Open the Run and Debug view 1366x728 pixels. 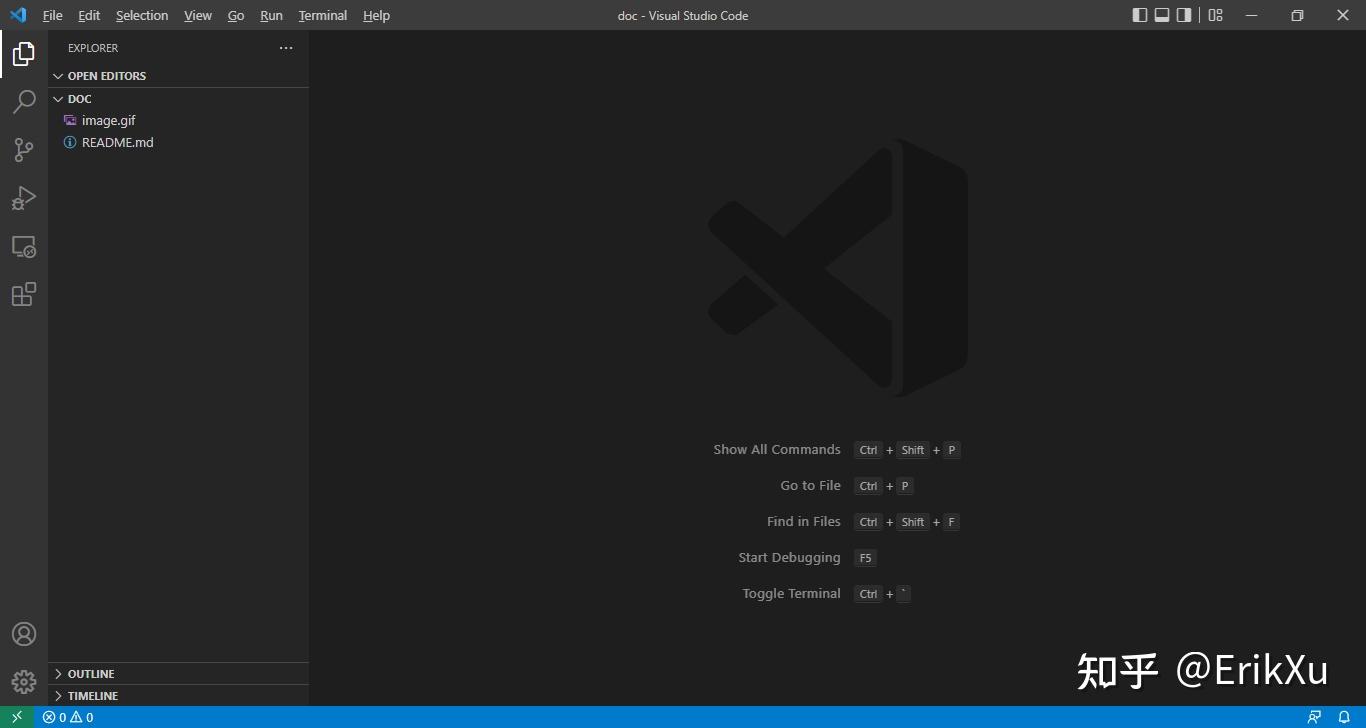[x=24, y=197]
